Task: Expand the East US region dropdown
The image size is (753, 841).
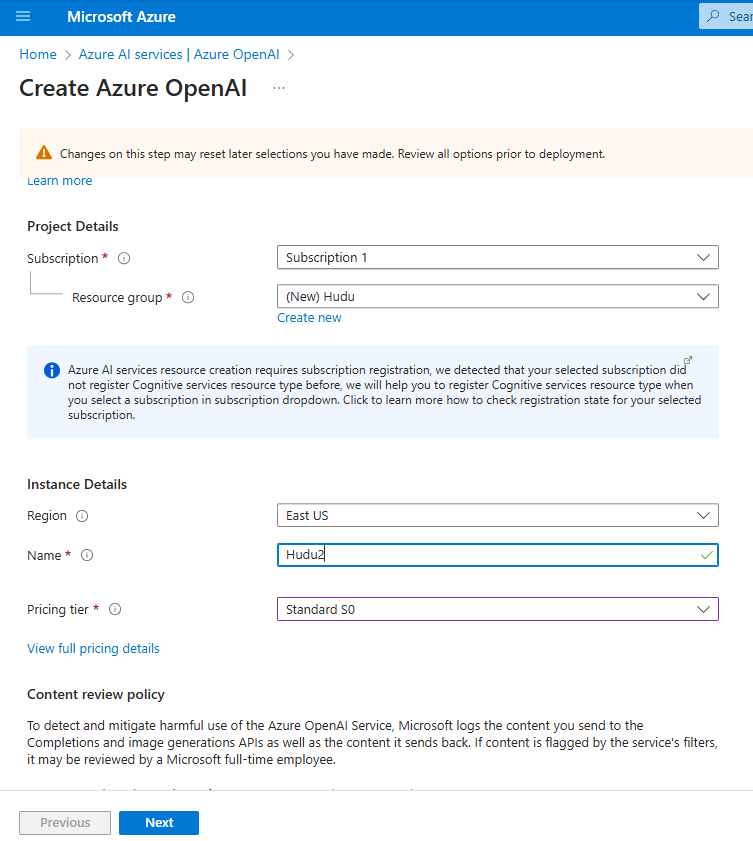Action: (x=498, y=515)
